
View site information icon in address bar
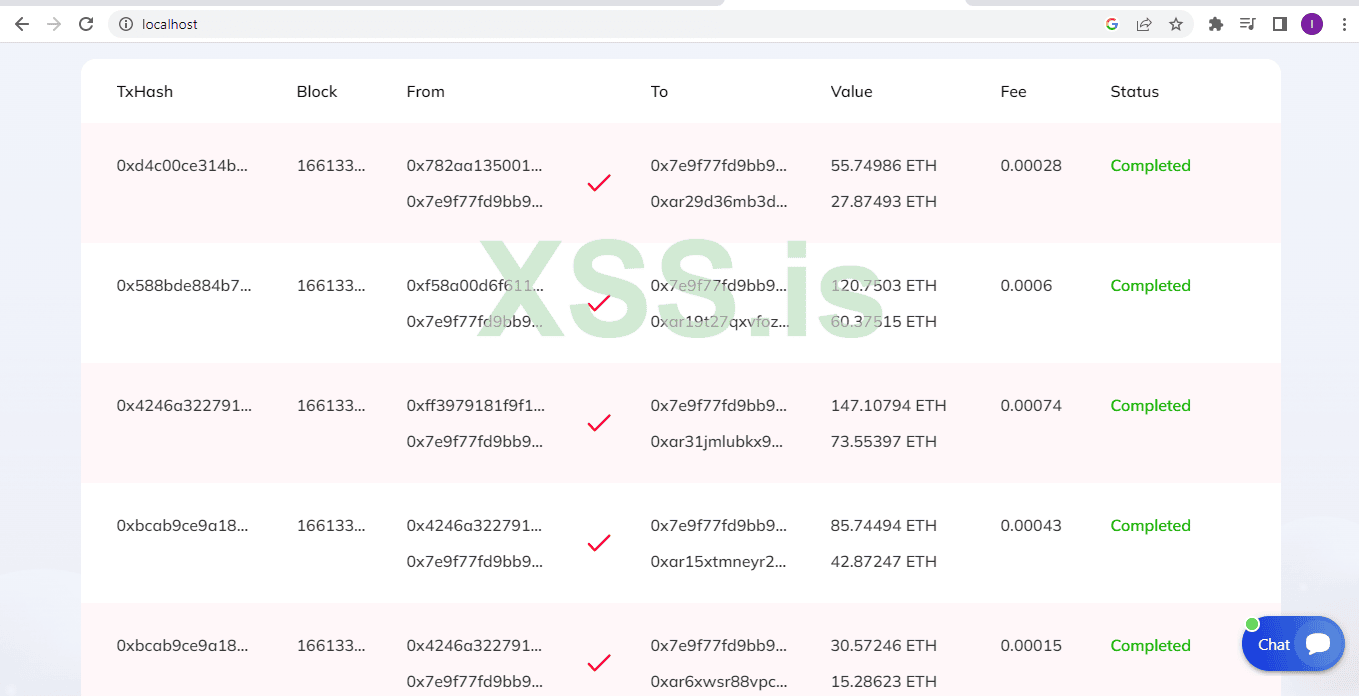click(x=126, y=24)
